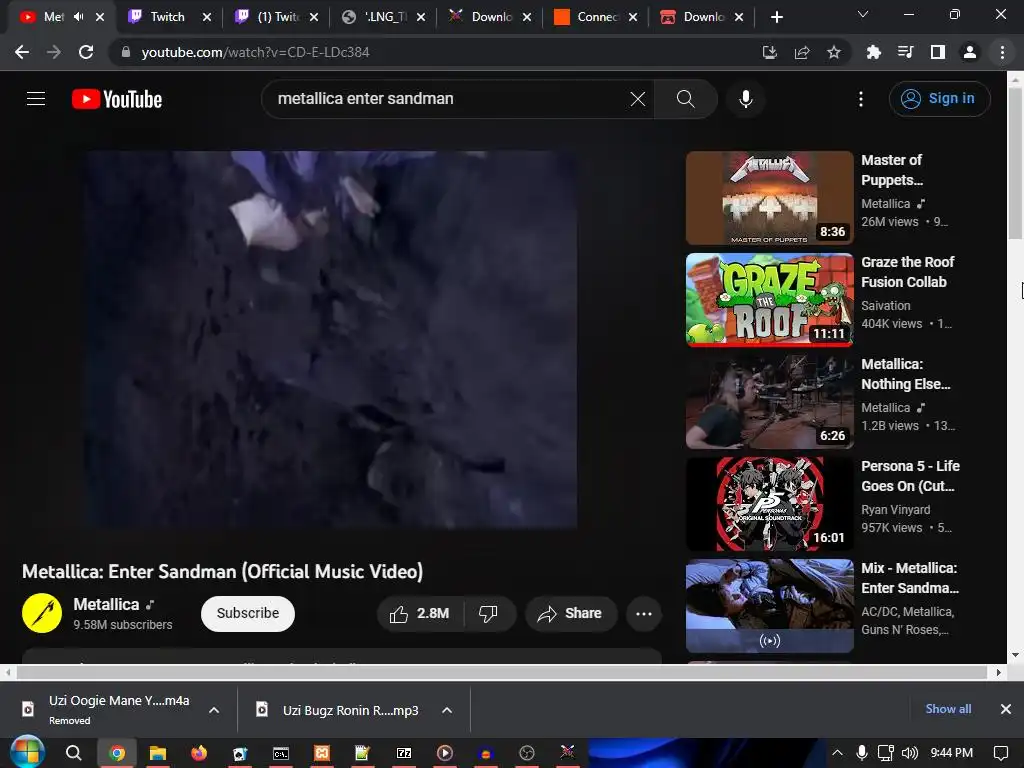Screen dimensions: 1024x768
Task: Click page vertical scrollbar thumb
Action: point(1015,163)
